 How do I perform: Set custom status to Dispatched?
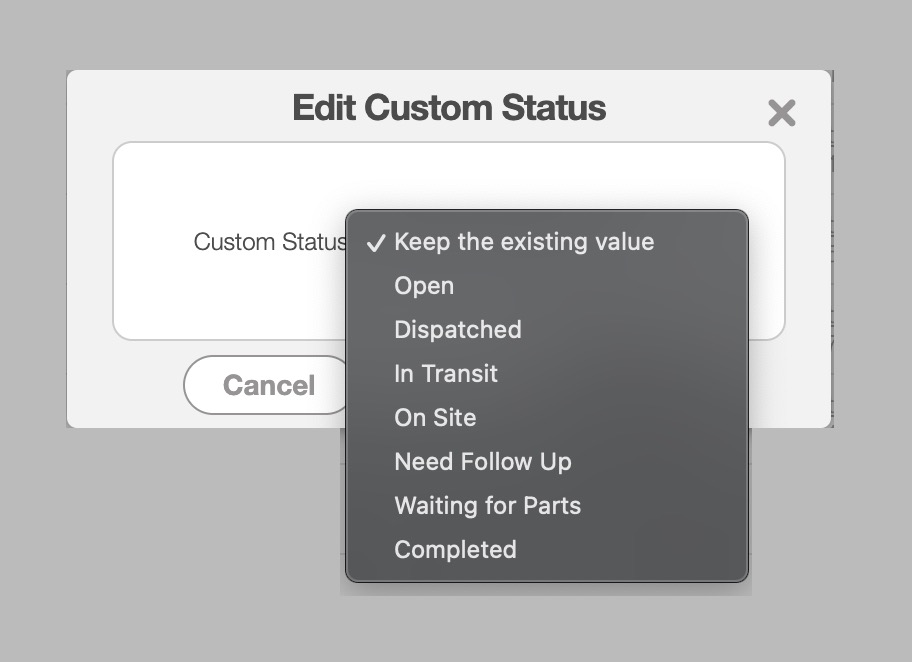coord(458,330)
